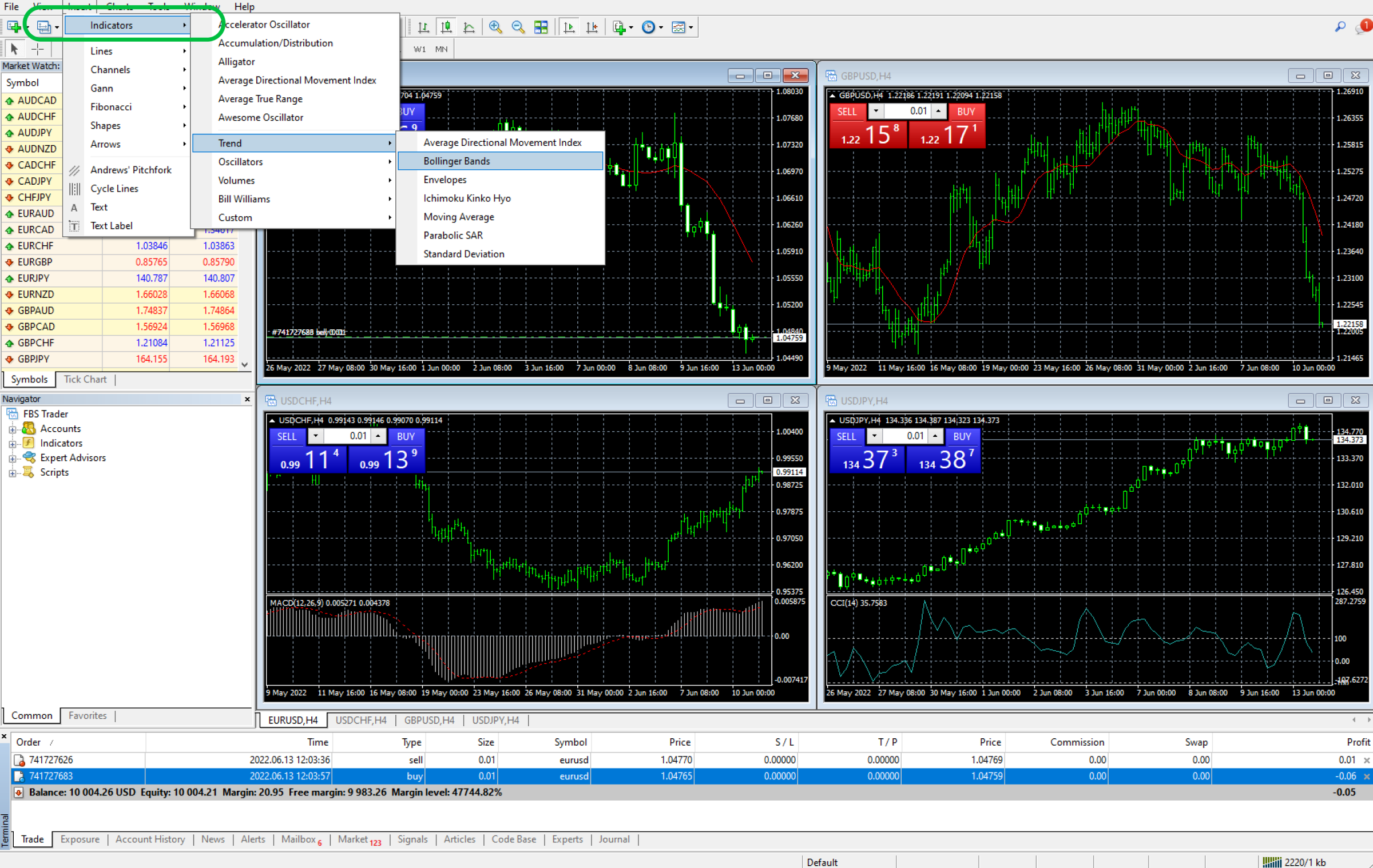
Task: Toggle one-click trading panel on USDCHF chart
Action: (x=272, y=420)
